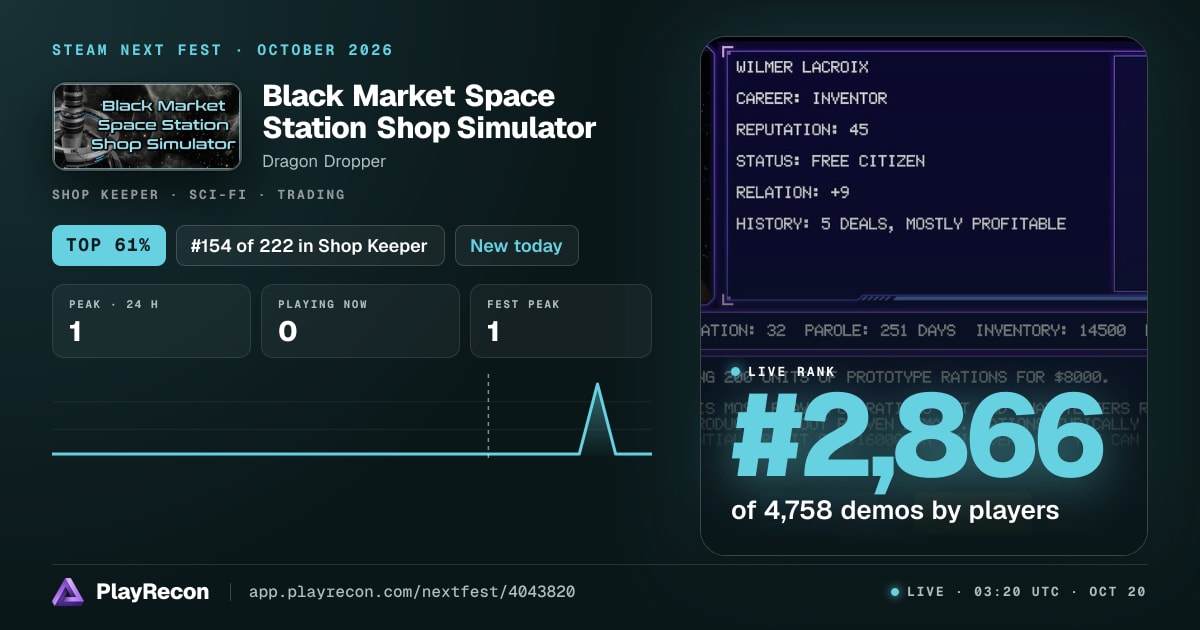Click the PAROLE: 251 DAYS status text
1200x630 pixels.
tap(880, 330)
